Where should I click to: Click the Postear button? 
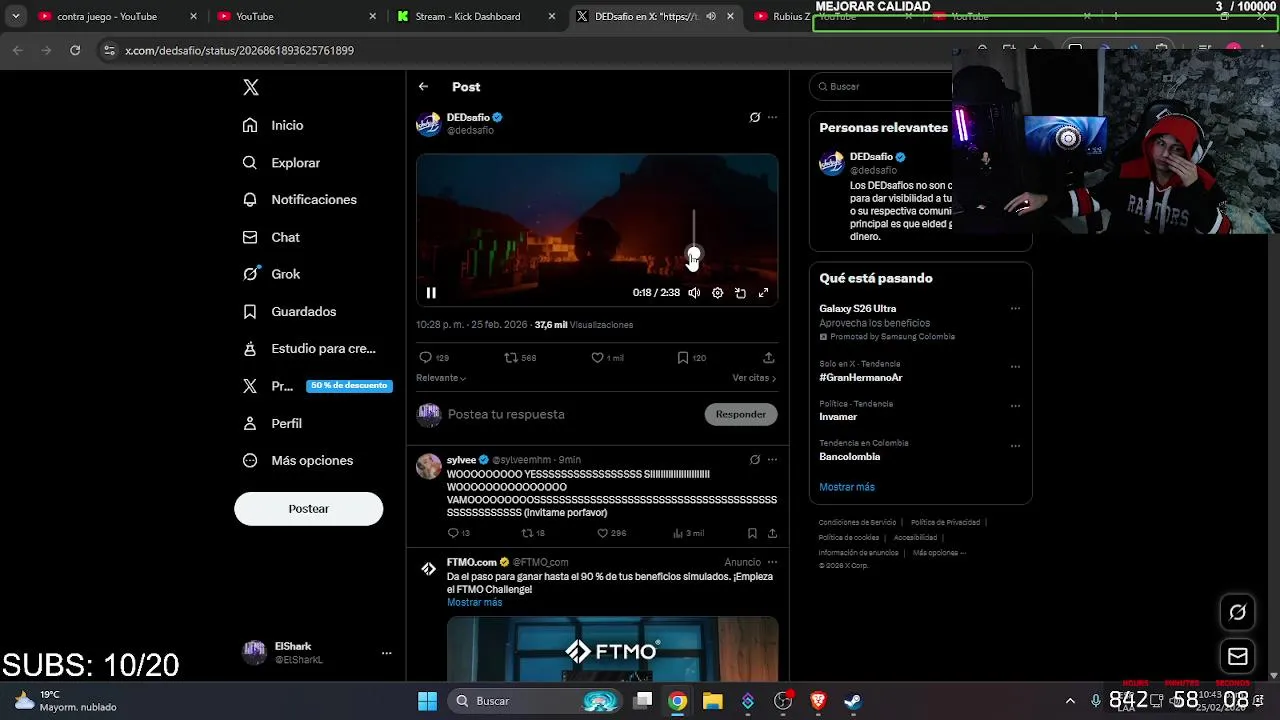pyautogui.click(x=308, y=509)
